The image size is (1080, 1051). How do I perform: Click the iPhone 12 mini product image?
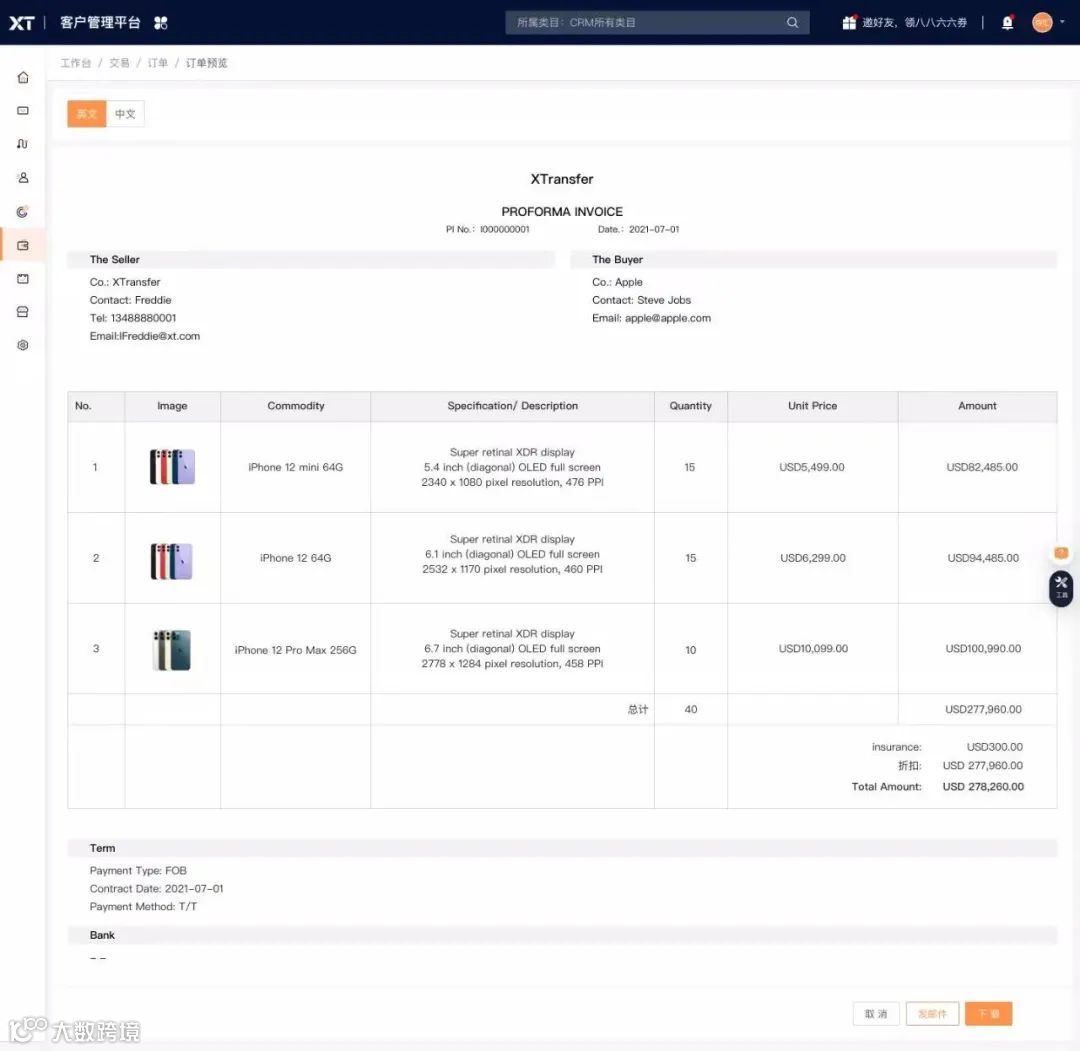point(172,466)
